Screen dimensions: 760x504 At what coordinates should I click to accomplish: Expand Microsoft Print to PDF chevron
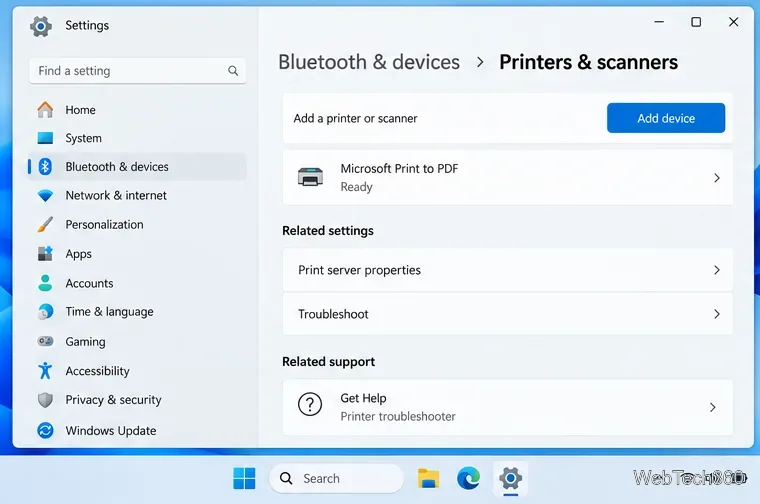[x=717, y=178]
